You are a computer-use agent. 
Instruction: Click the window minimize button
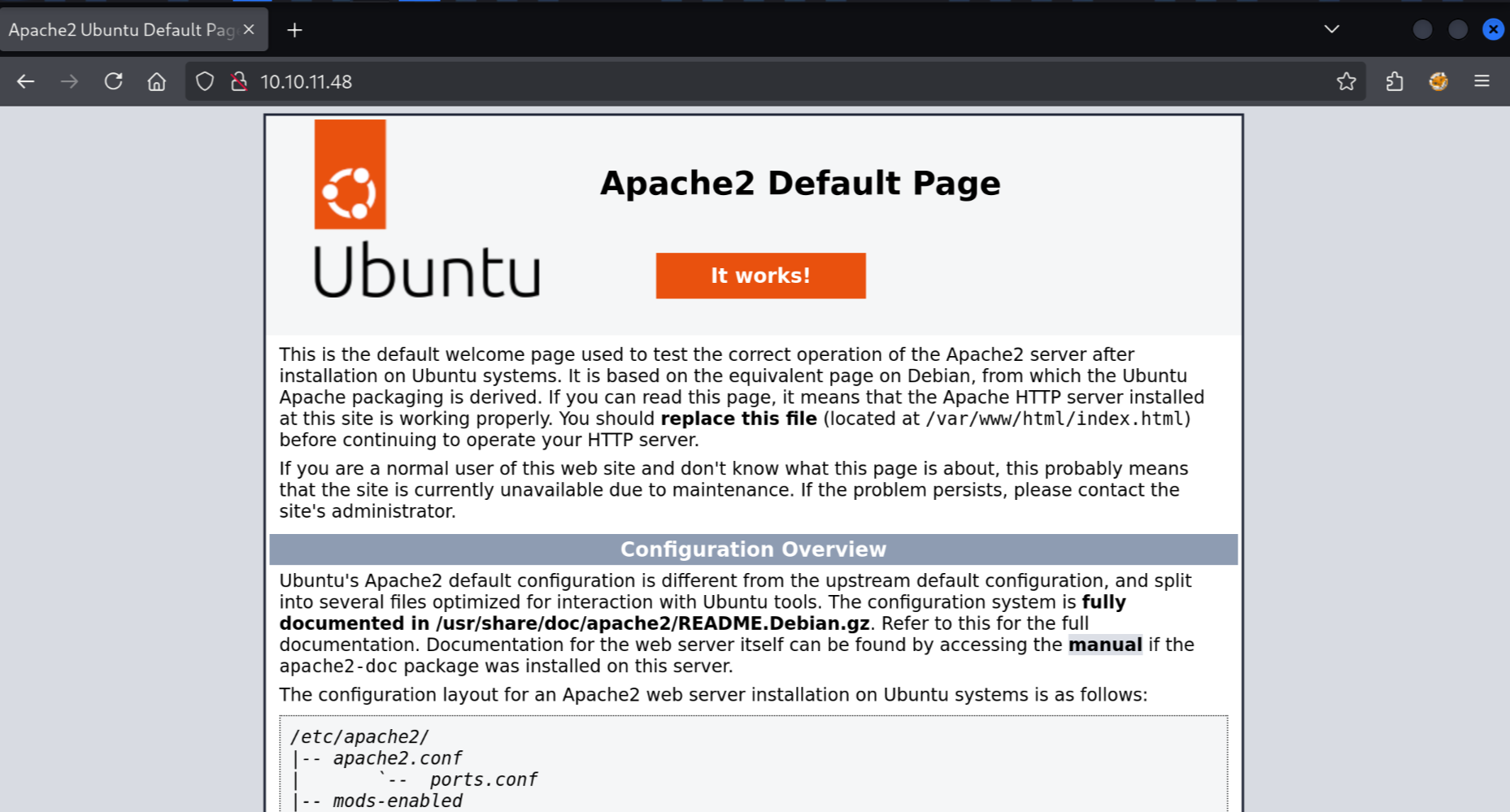point(1422,29)
